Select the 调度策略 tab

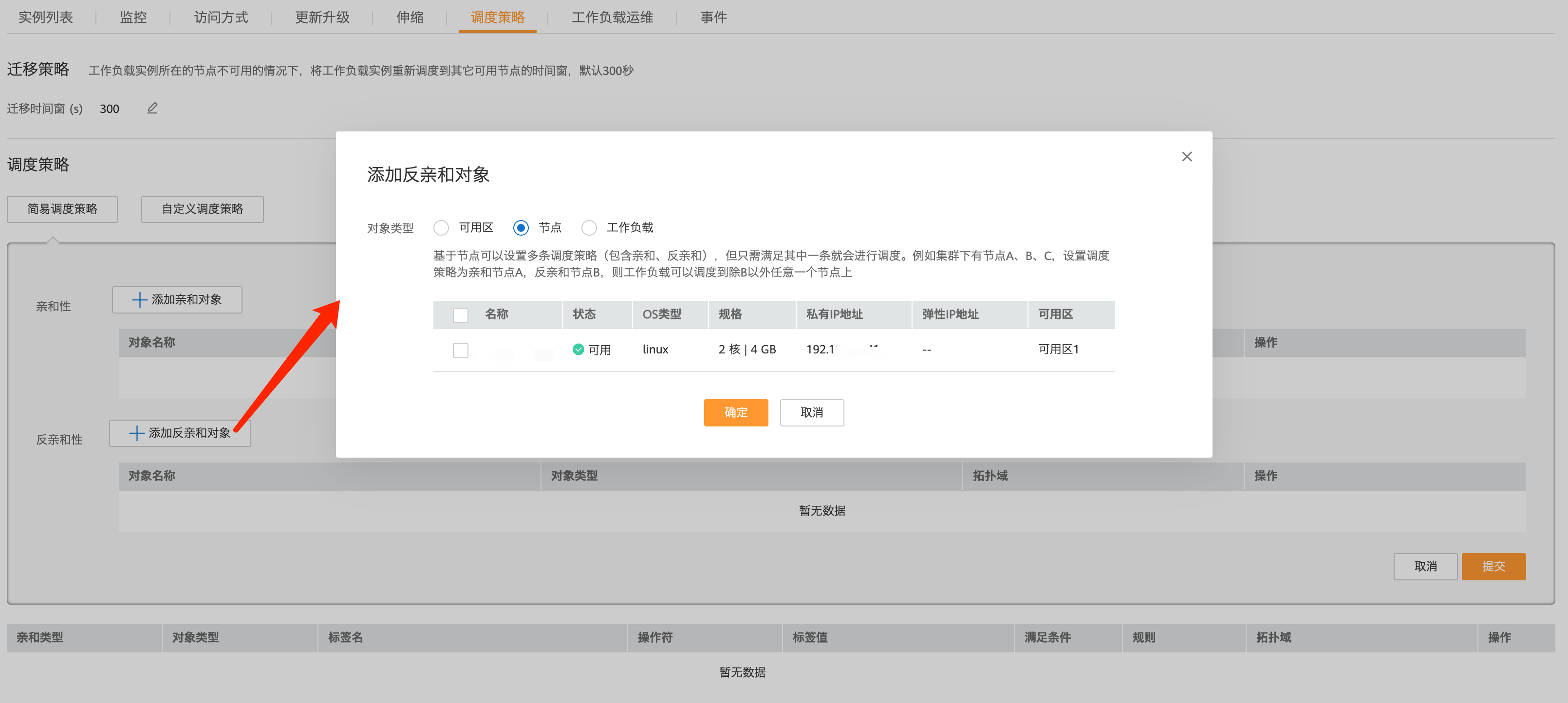pos(497,17)
